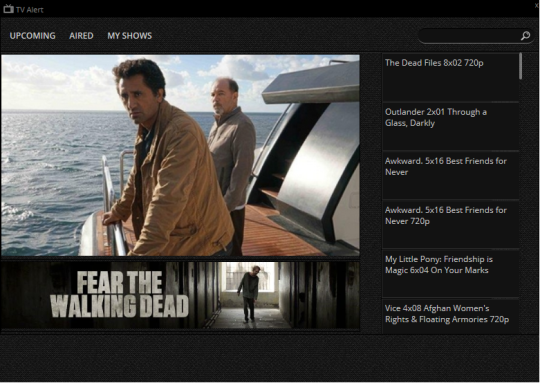Switch to the Aired tab
Viewport: 540px width, 383px height.
81,36
